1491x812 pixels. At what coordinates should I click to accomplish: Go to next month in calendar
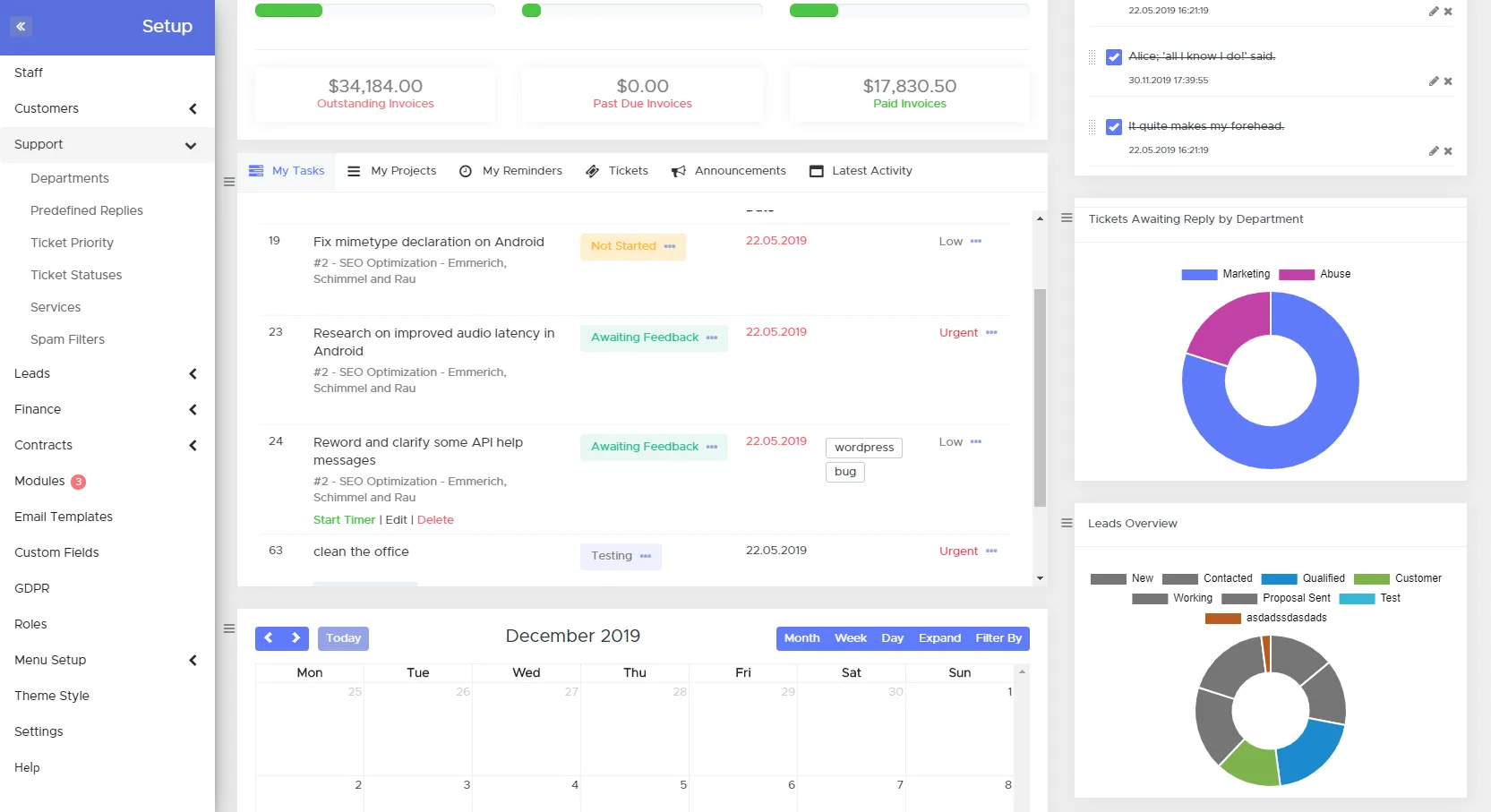pyautogui.click(x=296, y=638)
